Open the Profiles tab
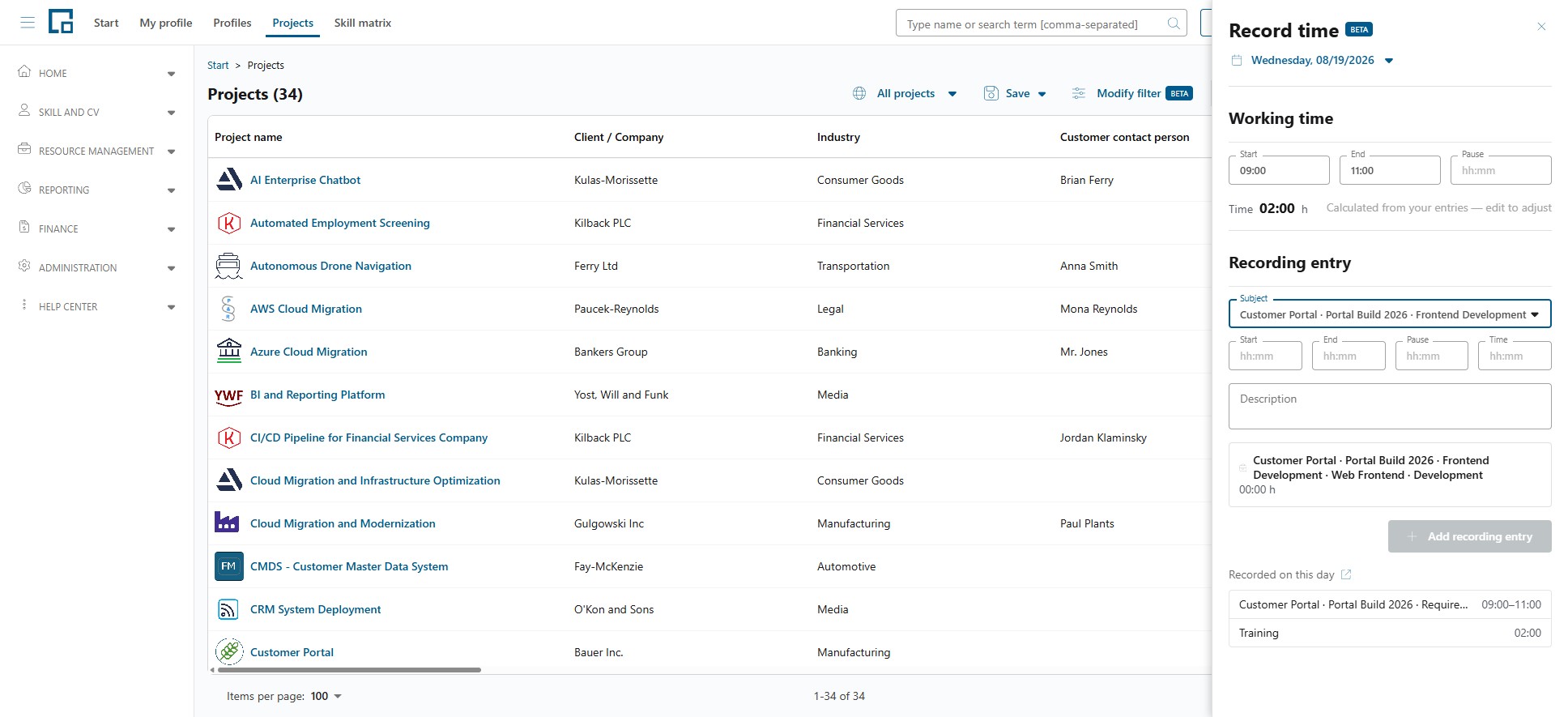 [x=232, y=23]
